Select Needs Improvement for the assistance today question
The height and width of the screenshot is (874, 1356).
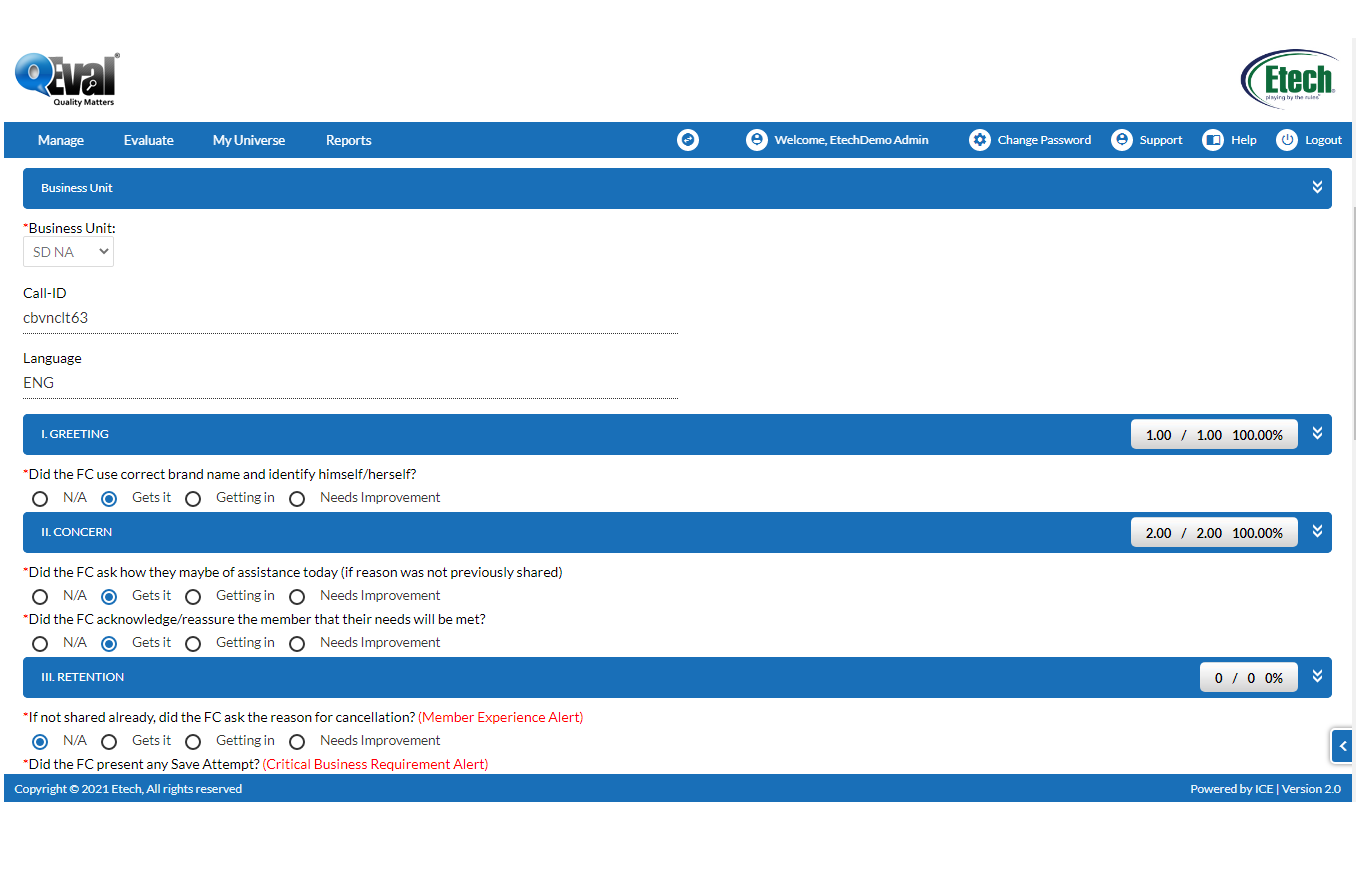click(x=297, y=596)
